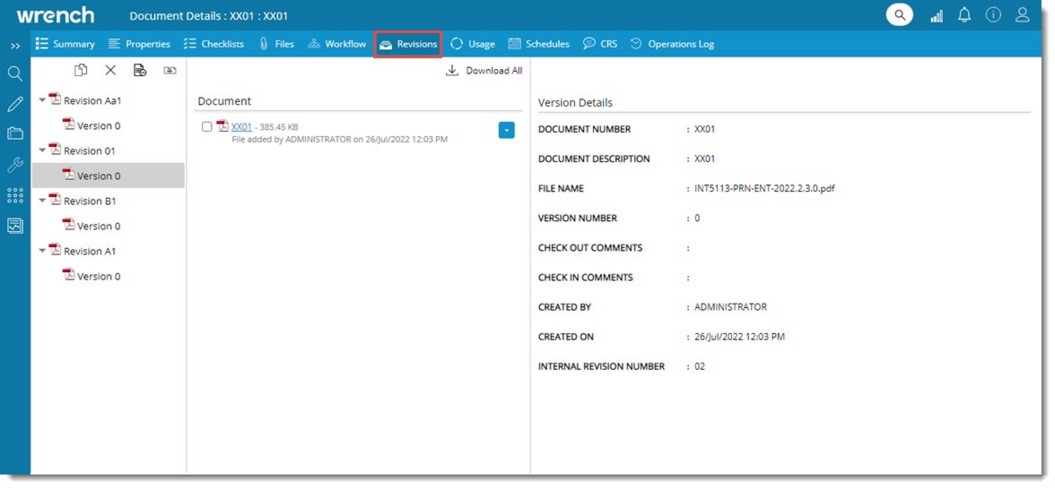Click the copy icon above revision tree
1055x488 pixels.
pyautogui.click(x=81, y=70)
